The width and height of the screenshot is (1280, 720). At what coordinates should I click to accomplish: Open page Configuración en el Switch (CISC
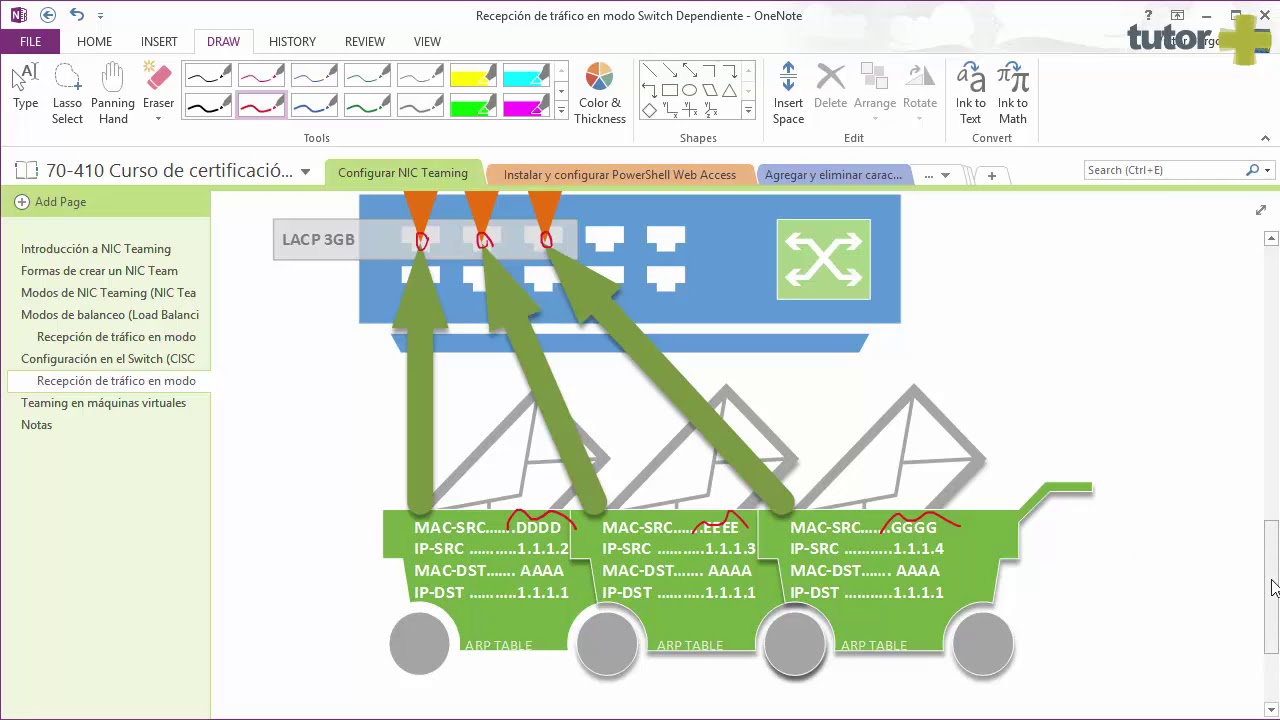(108, 359)
